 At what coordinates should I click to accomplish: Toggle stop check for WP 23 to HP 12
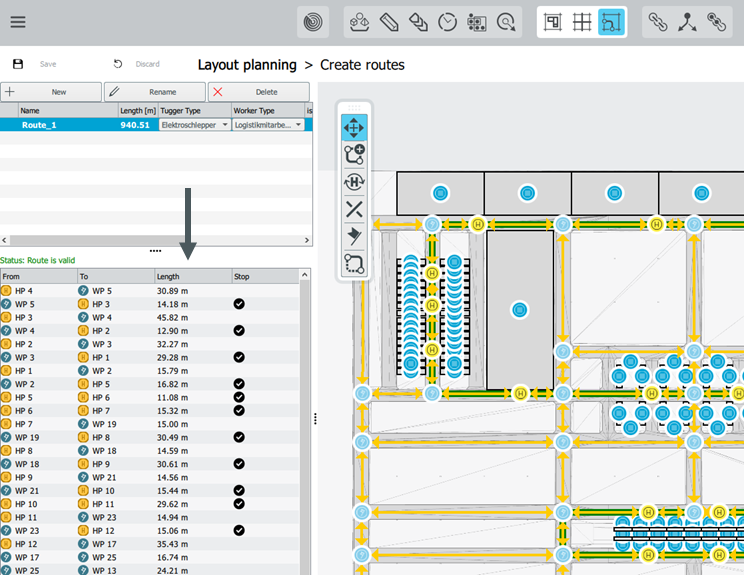coord(239,530)
